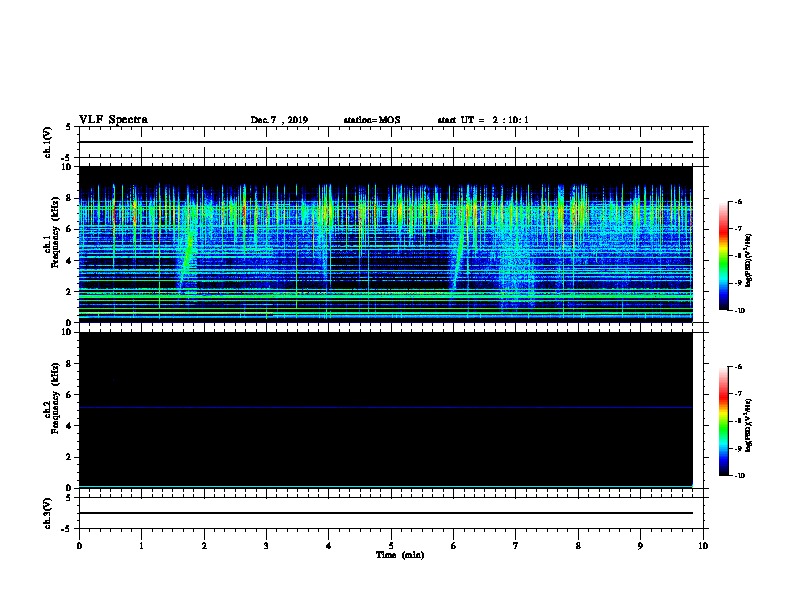Click the '-10' value on ch.2 color scale
This screenshot has width=792, height=612.
point(739,476)
